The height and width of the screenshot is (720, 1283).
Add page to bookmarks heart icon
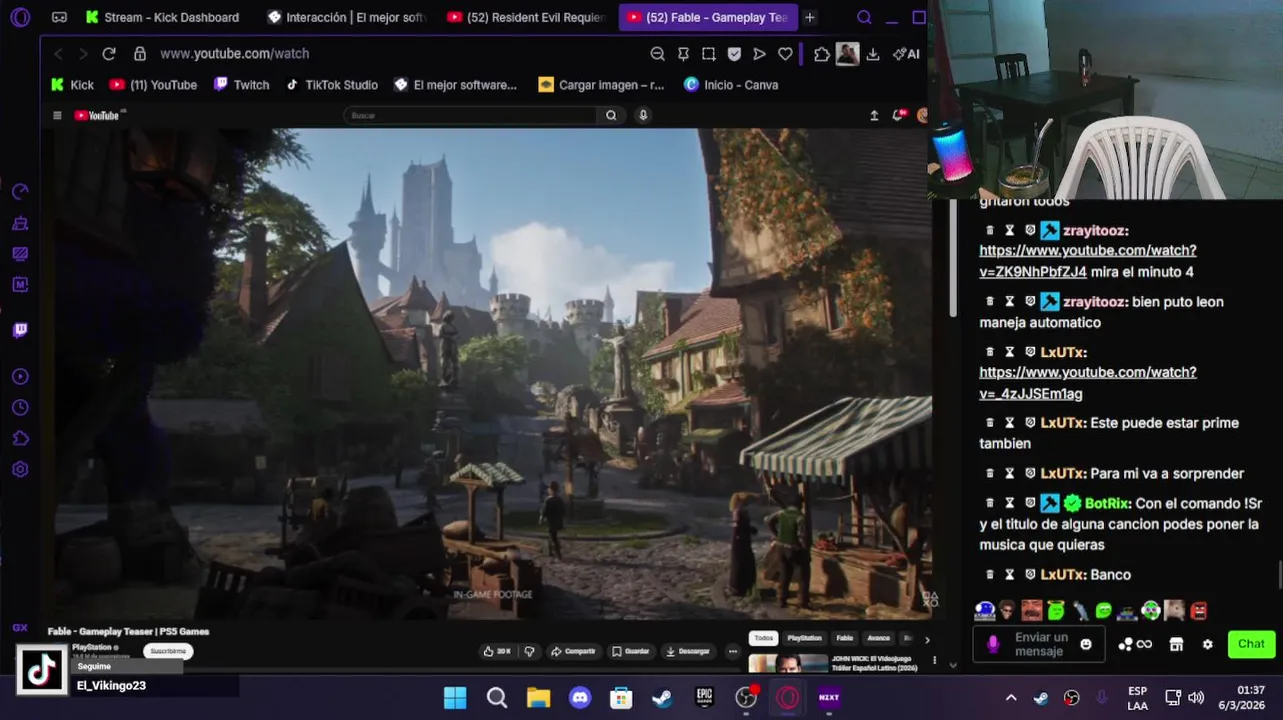tap(785, 54)
